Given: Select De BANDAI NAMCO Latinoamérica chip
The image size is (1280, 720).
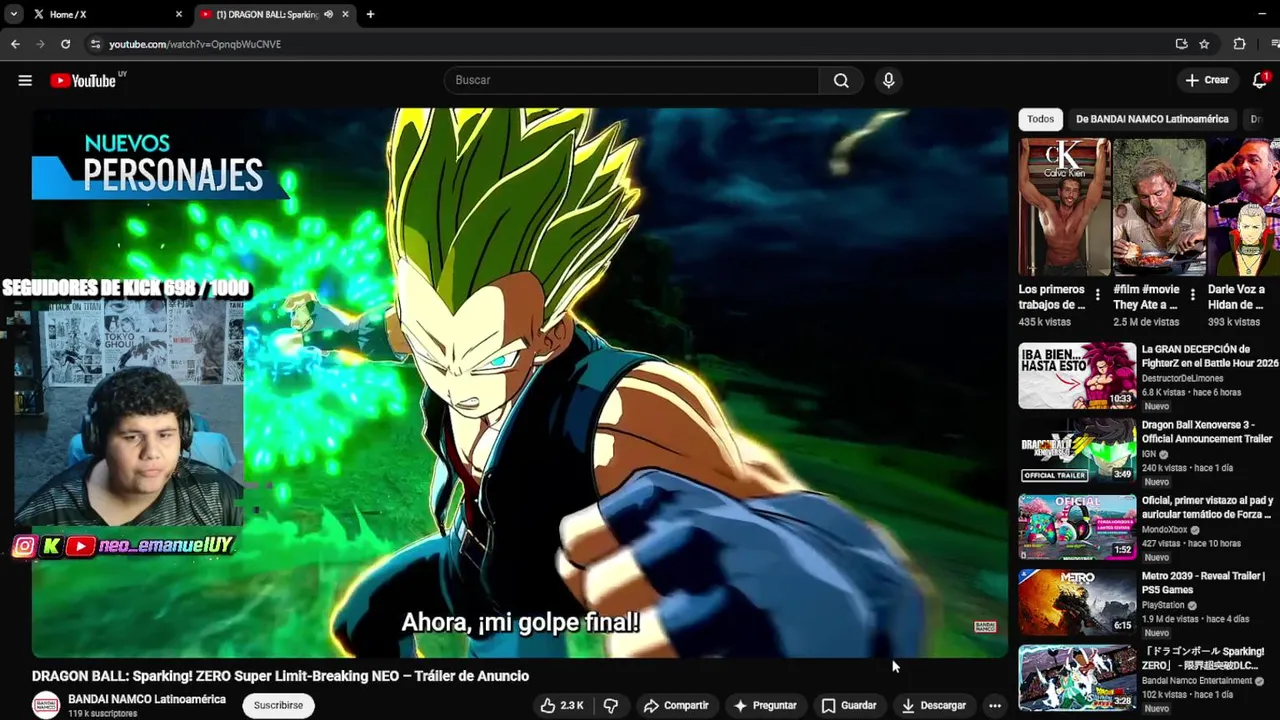Looking at the screenshot, I should 1152,119.
